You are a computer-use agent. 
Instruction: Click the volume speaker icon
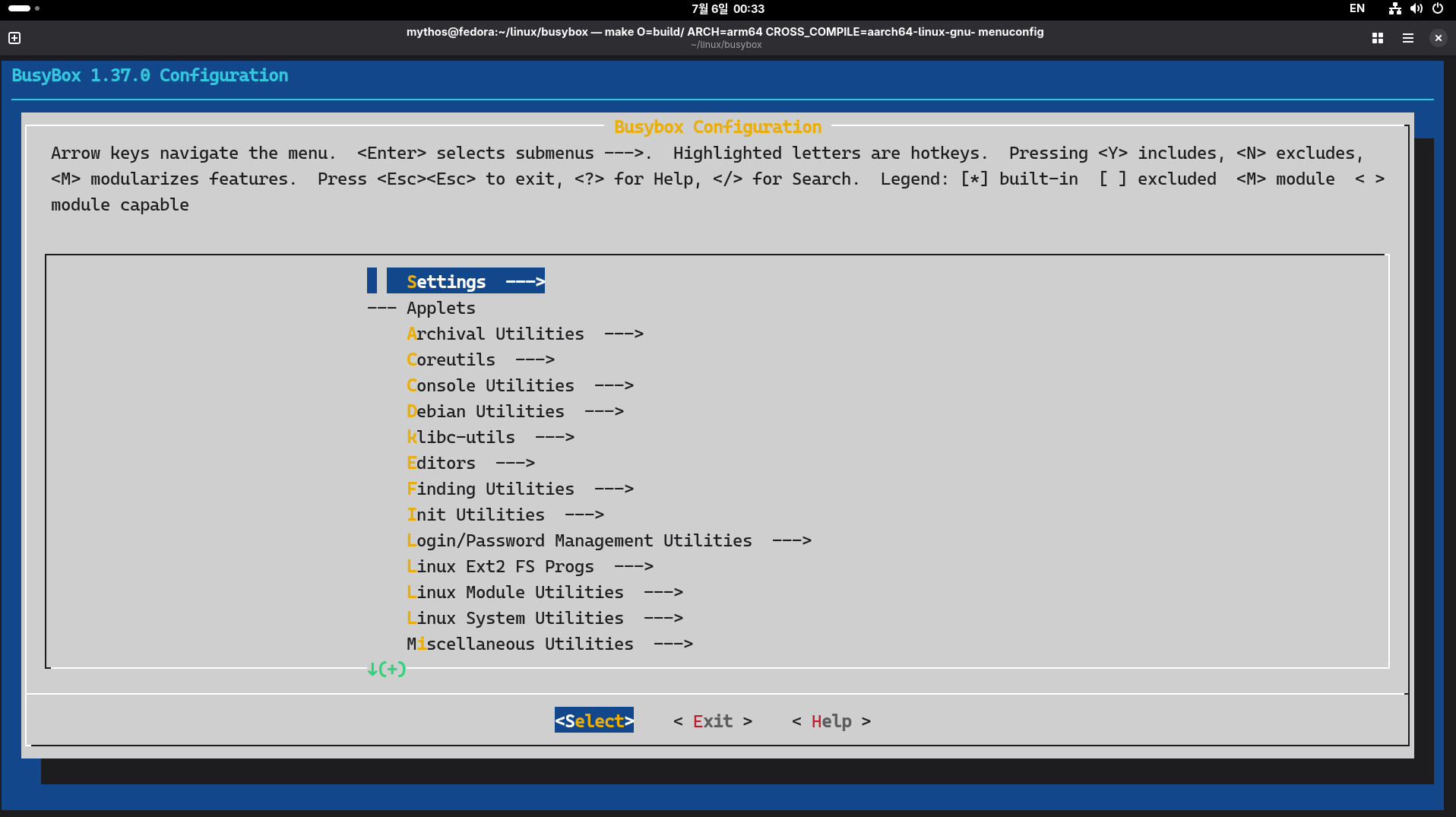[x=1416, y=8]
